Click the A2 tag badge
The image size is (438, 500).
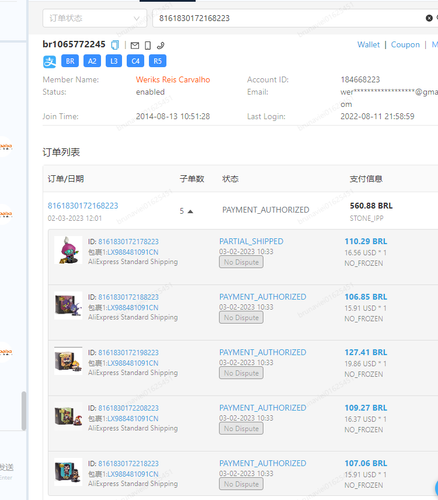[92, 61]
